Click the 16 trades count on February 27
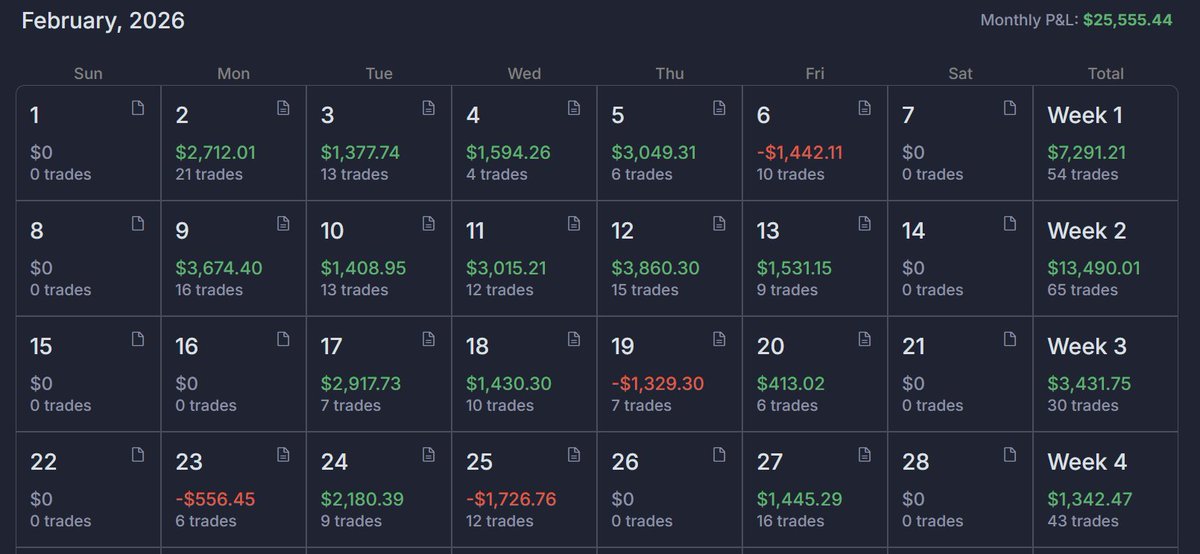 pos(790,521)
